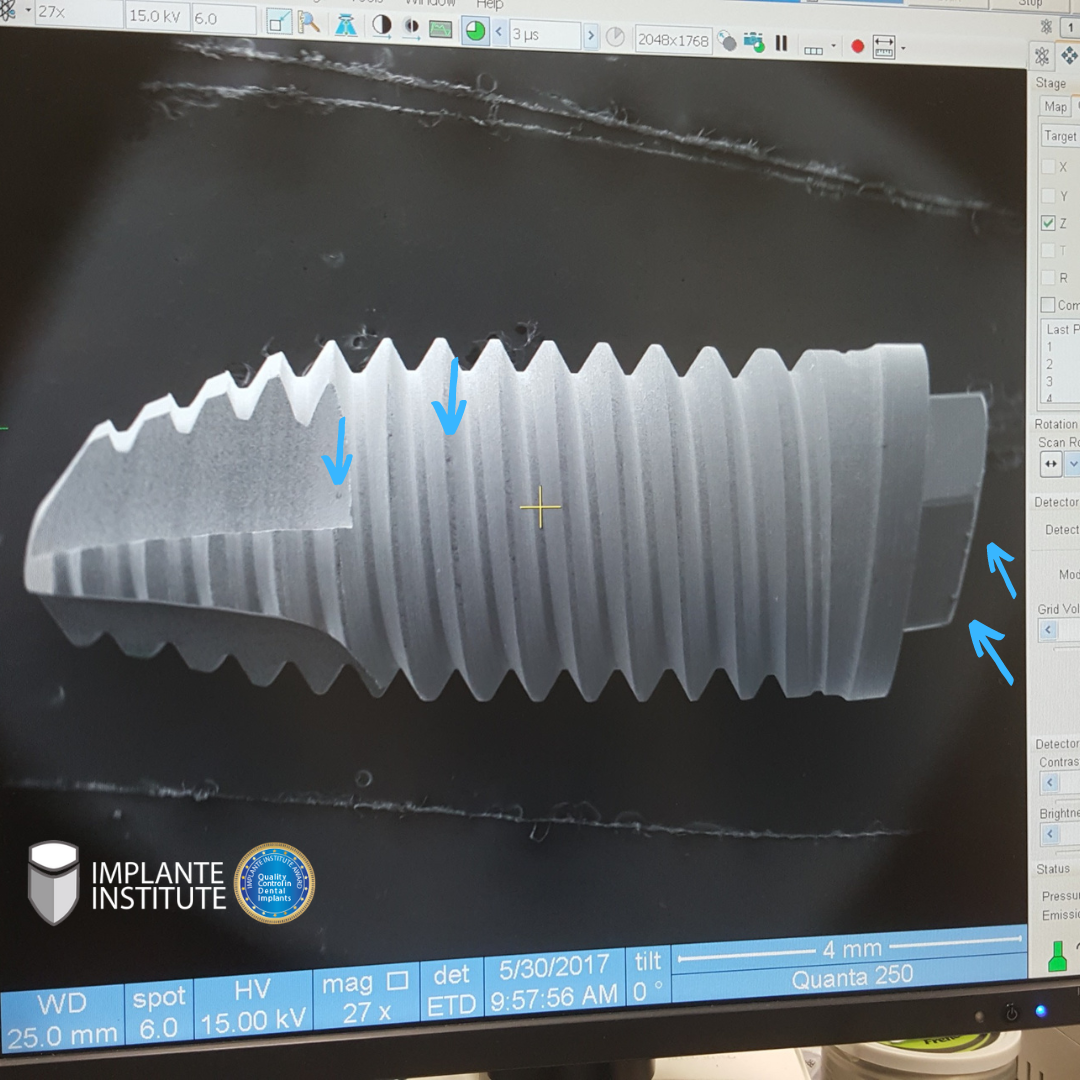The height and width of the screenshot is (1080, 1080).
Task: Click the snapshot camera icon
Action: [x=754, y=43]
